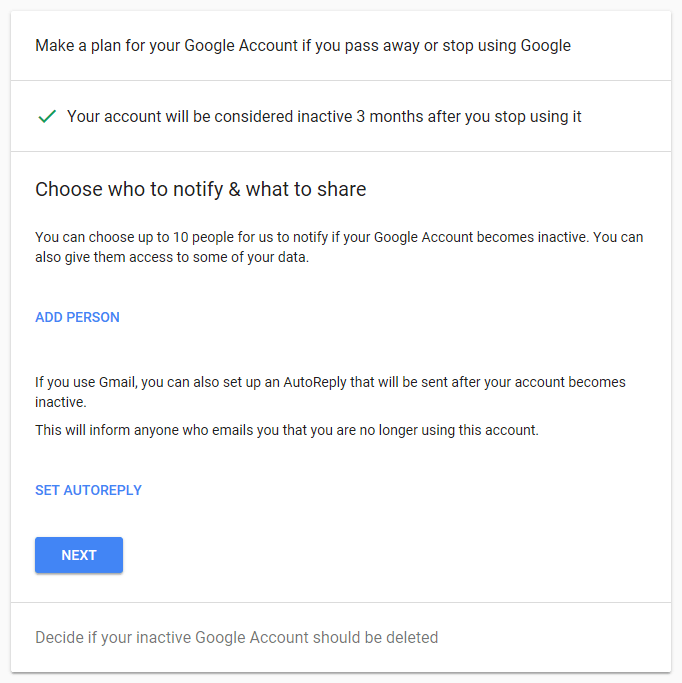Select the 'Choose who to notify & what to share' heading

(200, 189)
